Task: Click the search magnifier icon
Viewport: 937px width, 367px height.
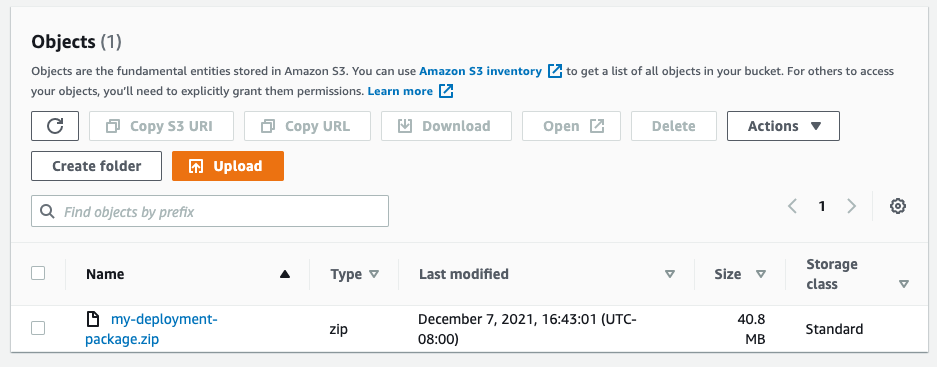Action: 47,212
